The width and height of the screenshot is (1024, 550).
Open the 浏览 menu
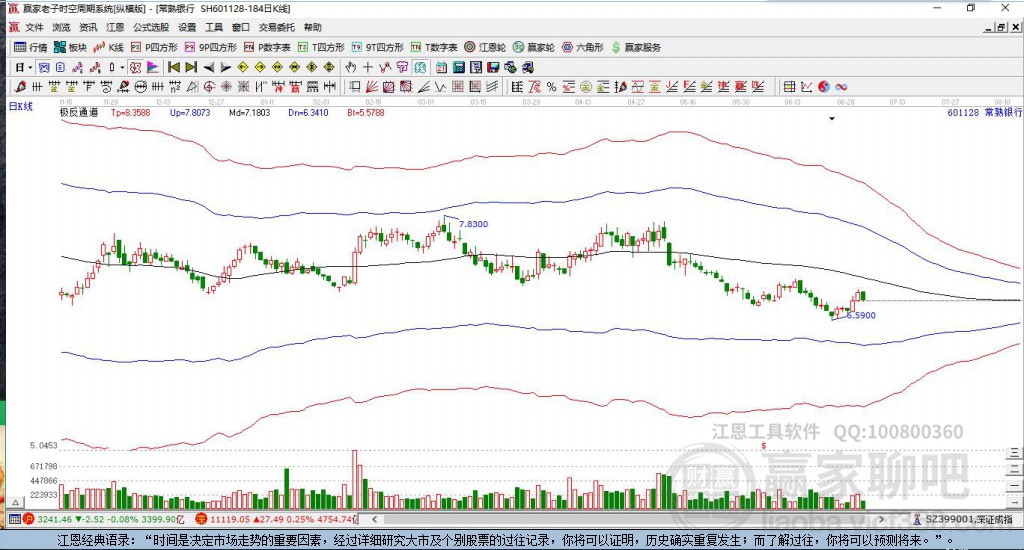pos(61,27)
